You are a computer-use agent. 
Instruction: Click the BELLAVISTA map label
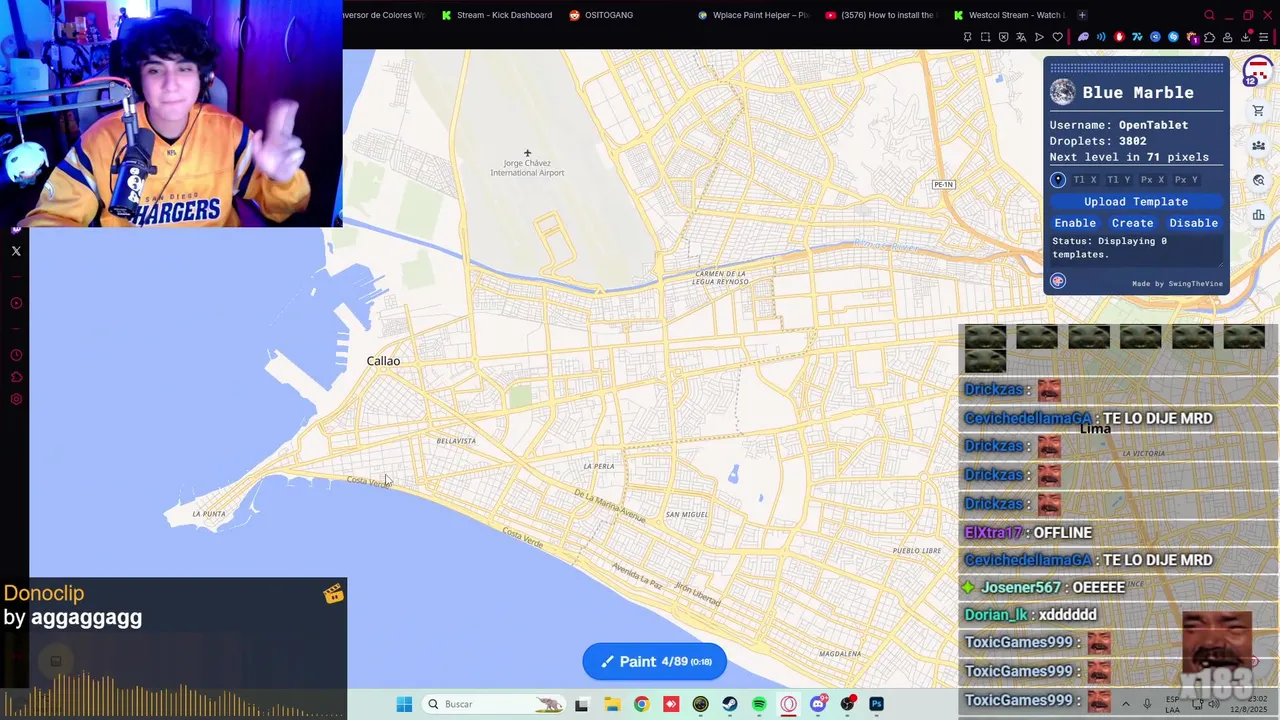click(456, 441)
